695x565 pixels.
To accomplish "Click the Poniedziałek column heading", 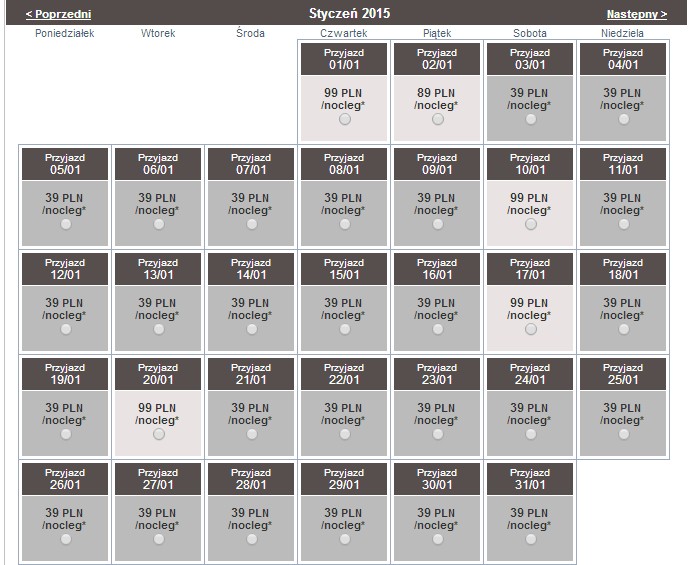I will [65, 33].
